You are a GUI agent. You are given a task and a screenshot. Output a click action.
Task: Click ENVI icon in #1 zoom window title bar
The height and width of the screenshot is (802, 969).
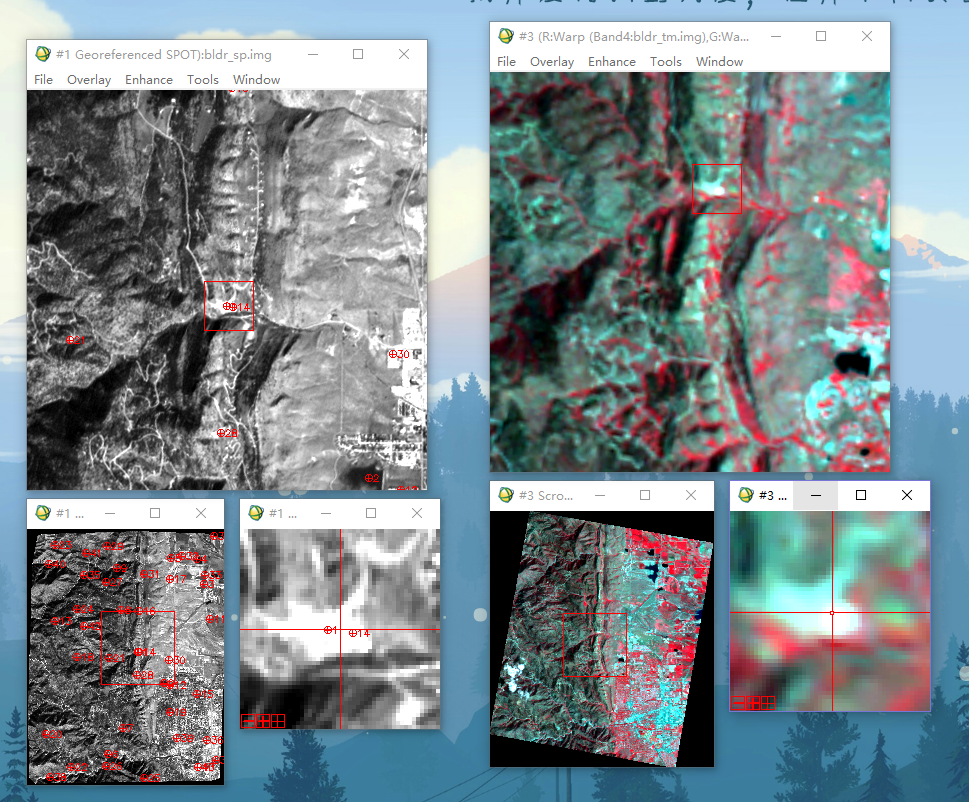pos(256,513)
